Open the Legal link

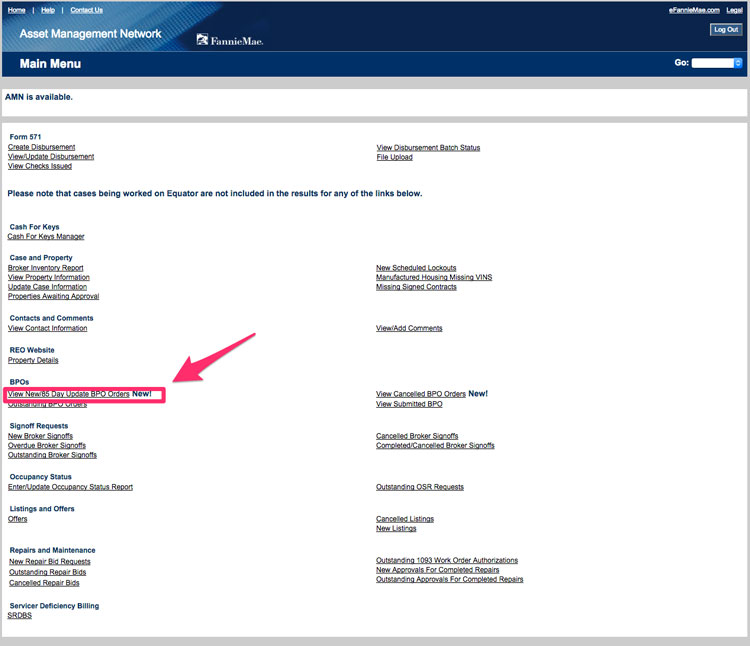pyautogui.click(x=734, y=10)
